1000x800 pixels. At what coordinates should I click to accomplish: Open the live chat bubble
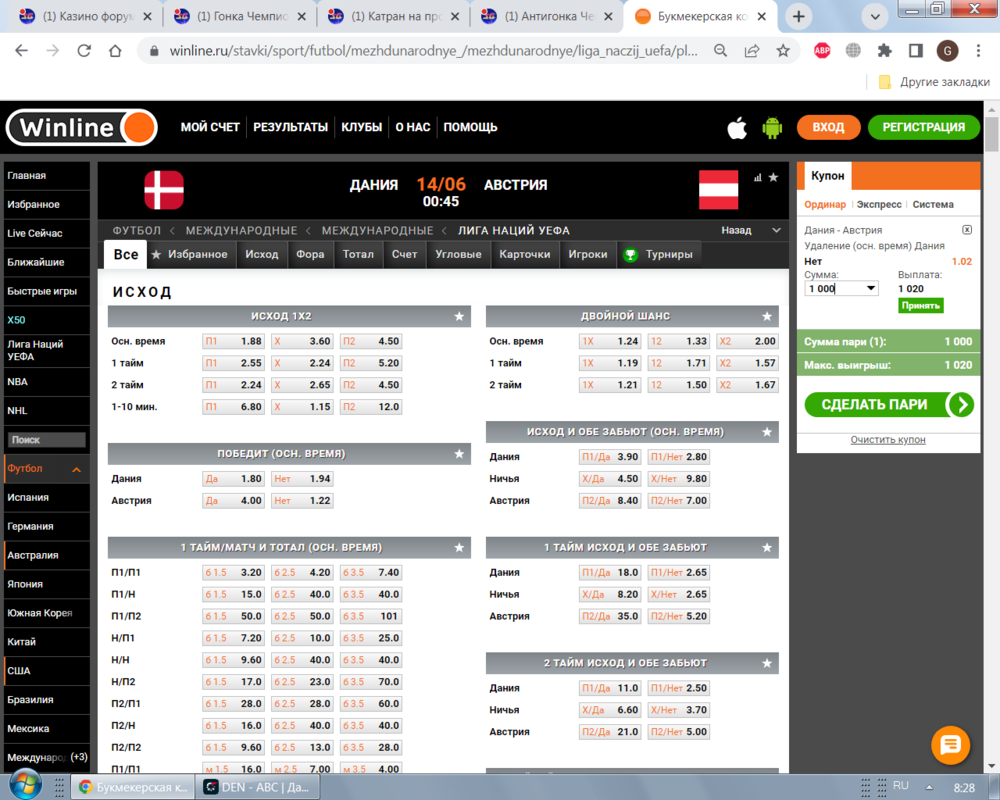pos(950,744)
